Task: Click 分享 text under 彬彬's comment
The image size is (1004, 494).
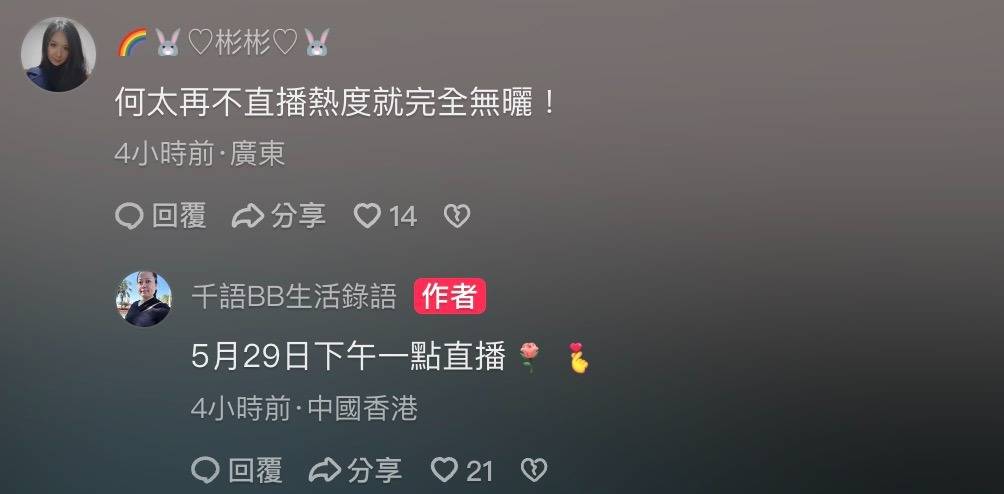Action: tap(298, 216)
